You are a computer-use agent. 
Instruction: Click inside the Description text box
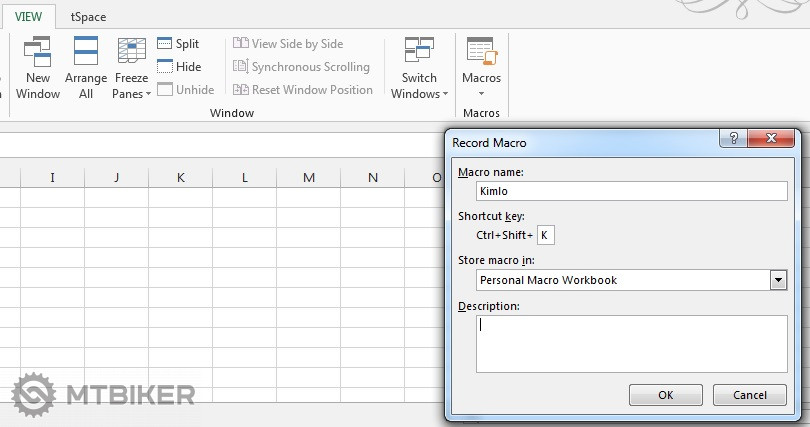point(631,343)
